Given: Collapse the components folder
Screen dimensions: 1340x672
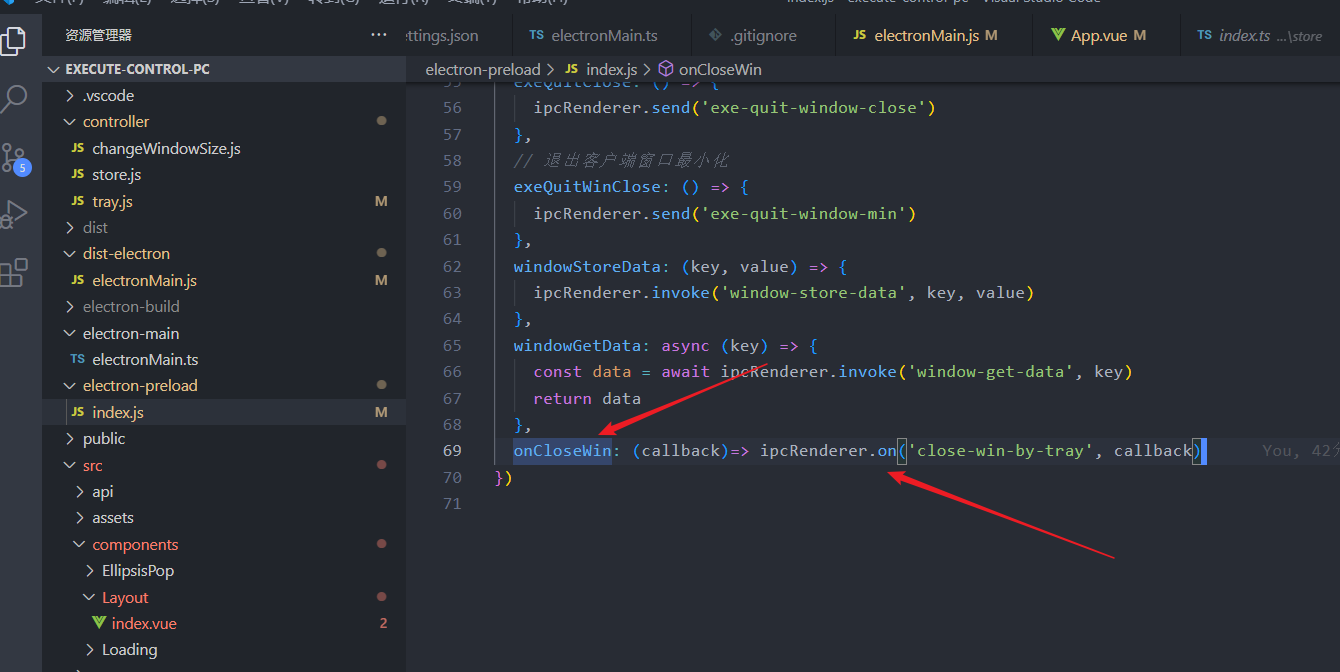Looking at the screenshot, I should click(135, 545).
